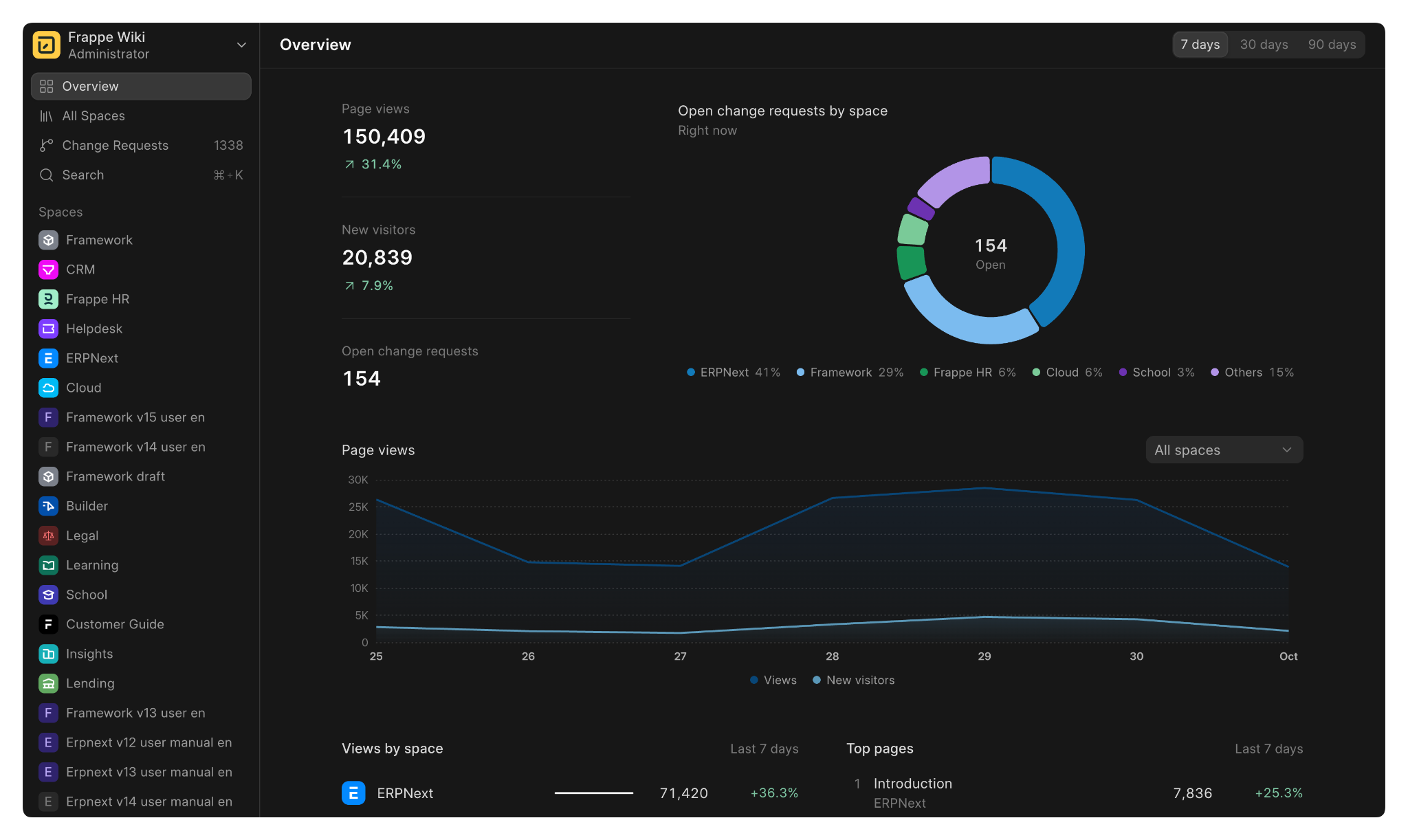Go to the Overview menu item
Image resolution: width=1408 pixels, height=840 pixels.
click(x=141, y=87)
